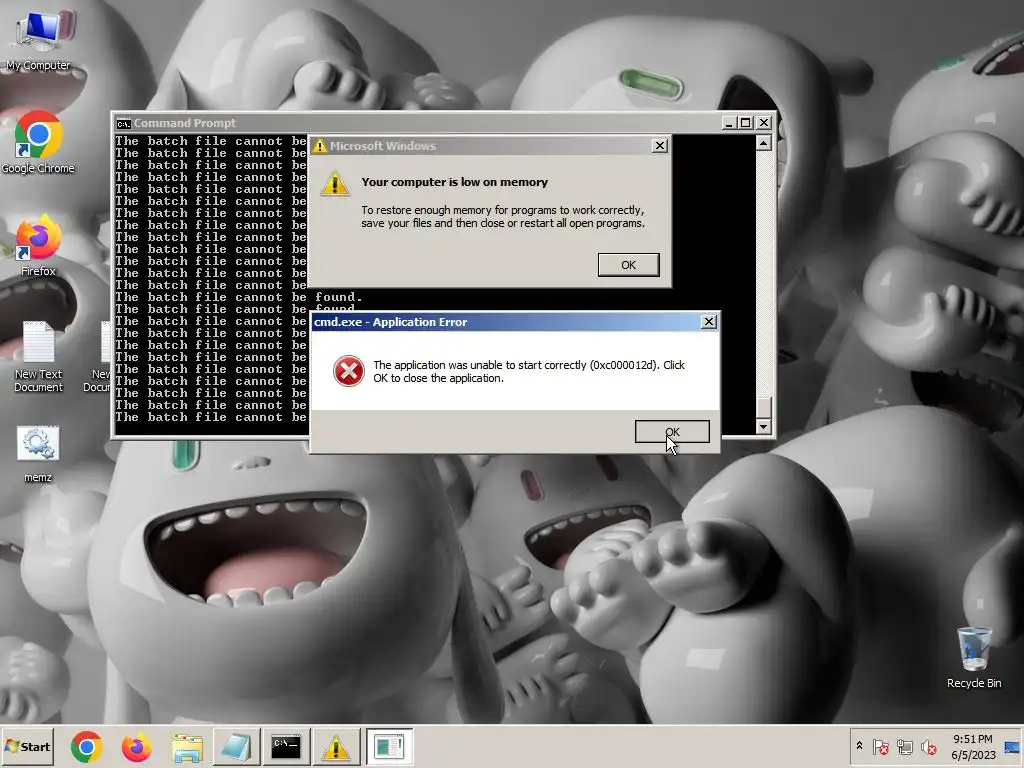Screen dimensions: 1024x768
Task: Click the Start button on taskbar
Action: pyautogui.click(x=27, y=746)
